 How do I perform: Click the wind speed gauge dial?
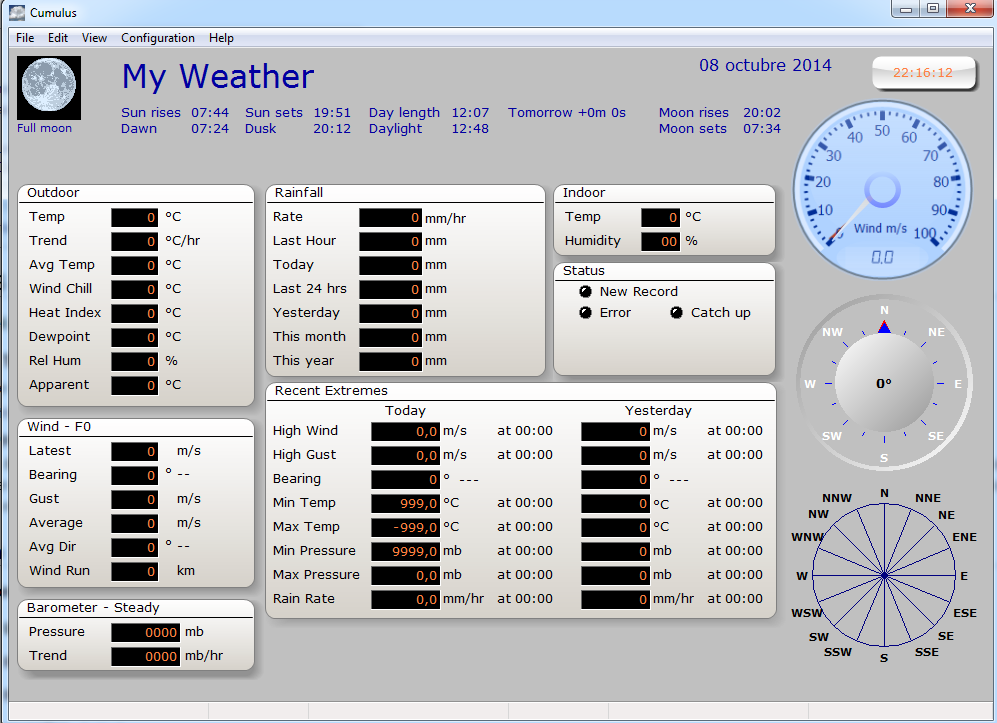pos(882,190)
